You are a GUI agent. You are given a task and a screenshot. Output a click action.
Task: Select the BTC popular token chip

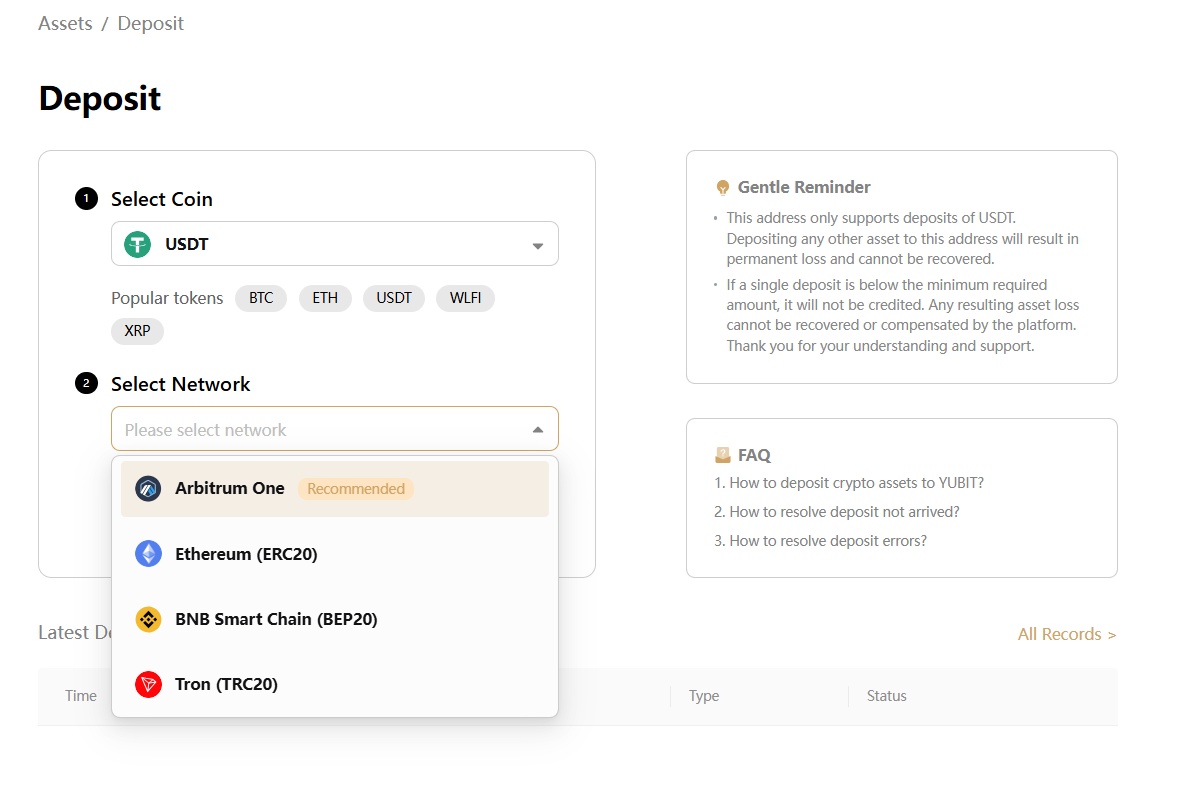click(261, 298)
